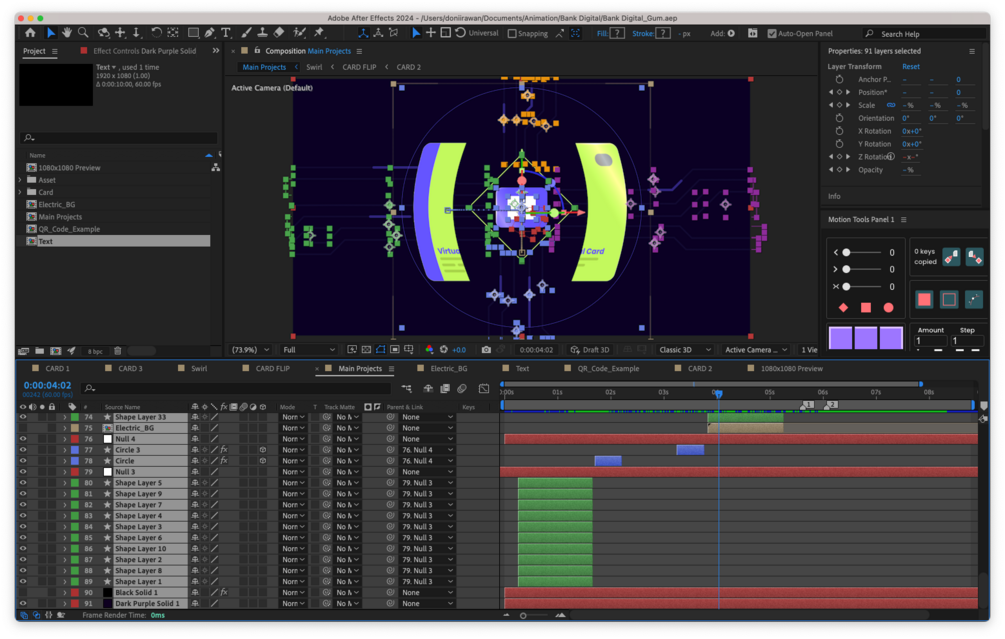Select the Horizontal Type tool

226,33
